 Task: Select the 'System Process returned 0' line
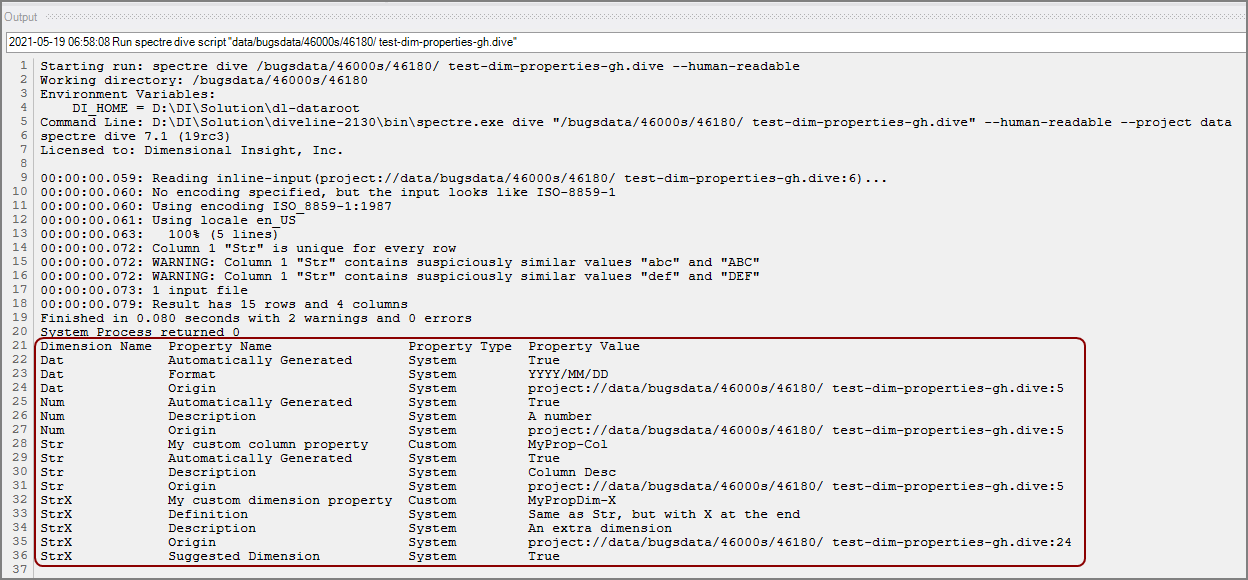[140, 331]
